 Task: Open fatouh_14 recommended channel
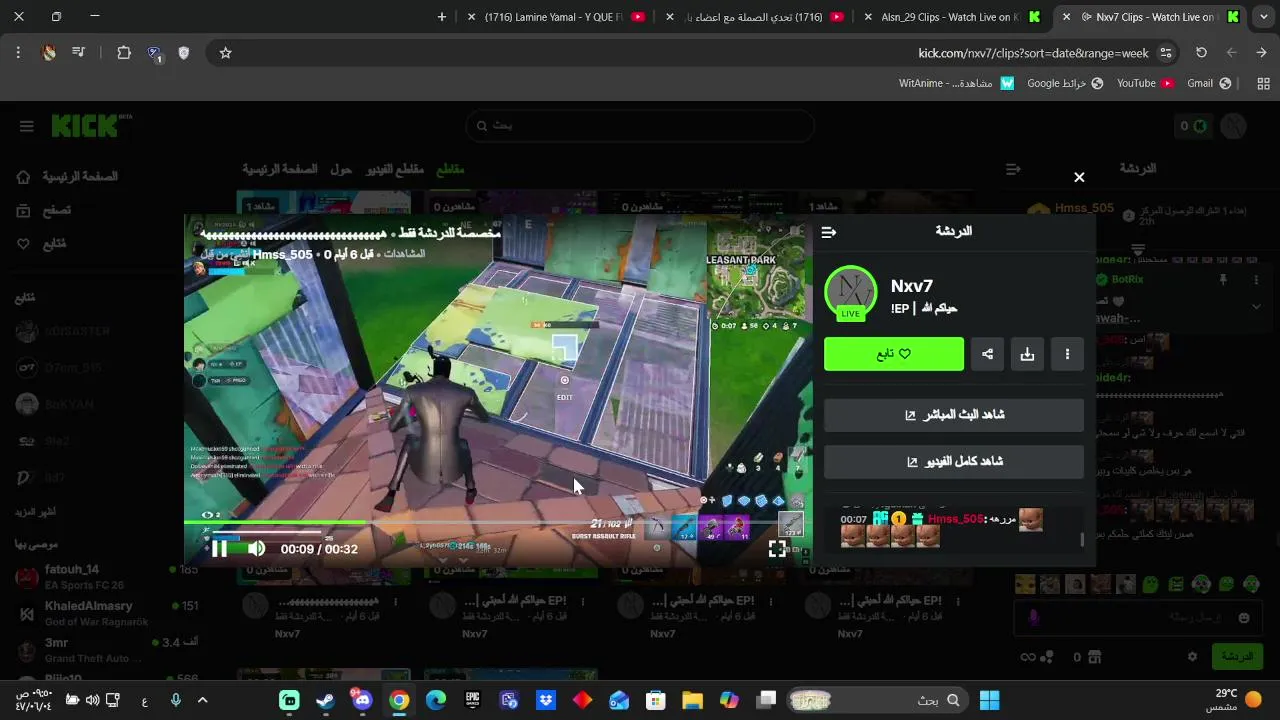click(x=106, y=577)
